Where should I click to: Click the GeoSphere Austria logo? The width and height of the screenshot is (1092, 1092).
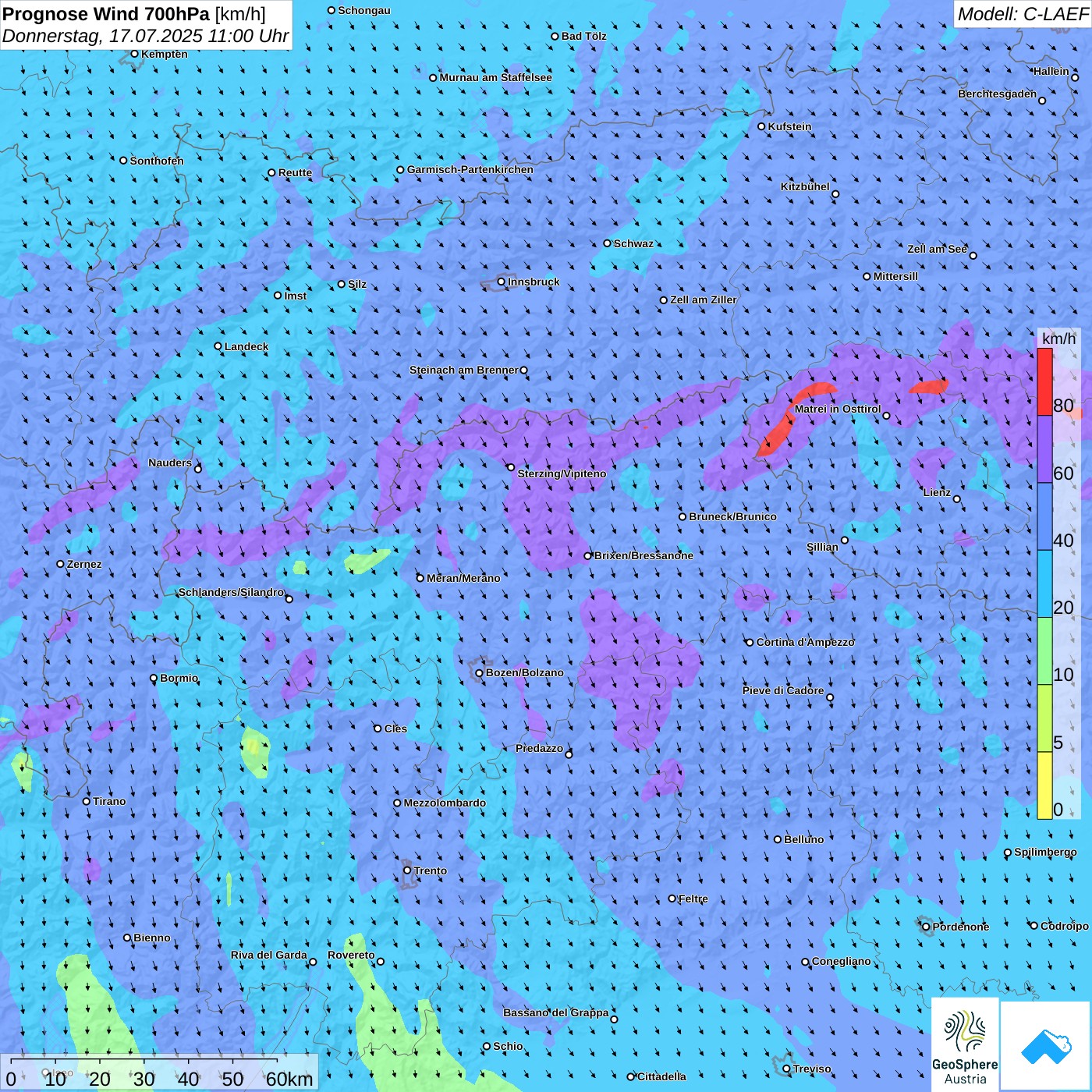(x=965, y=1044)
